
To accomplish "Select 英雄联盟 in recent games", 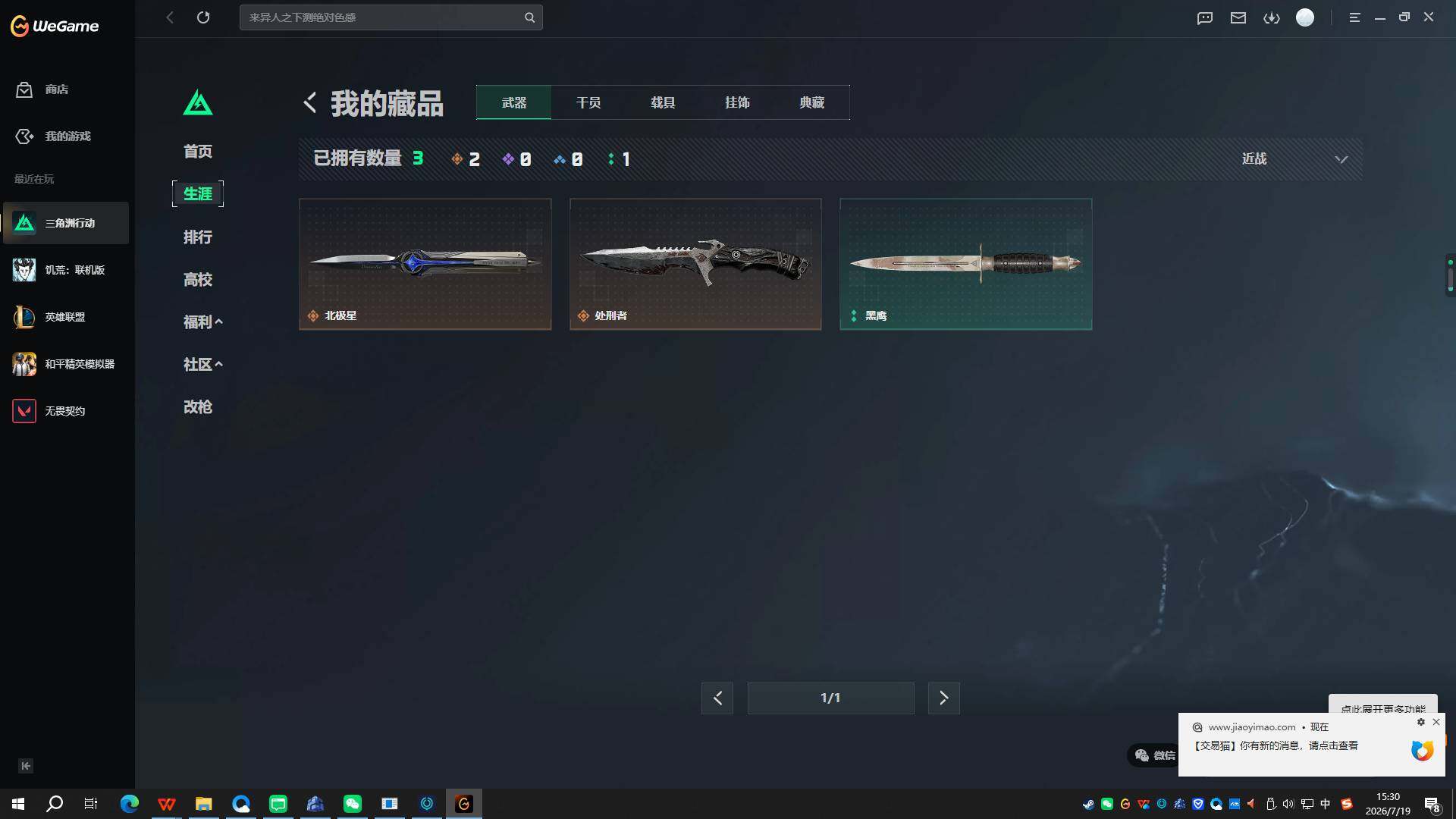I will tap(66, 317).
